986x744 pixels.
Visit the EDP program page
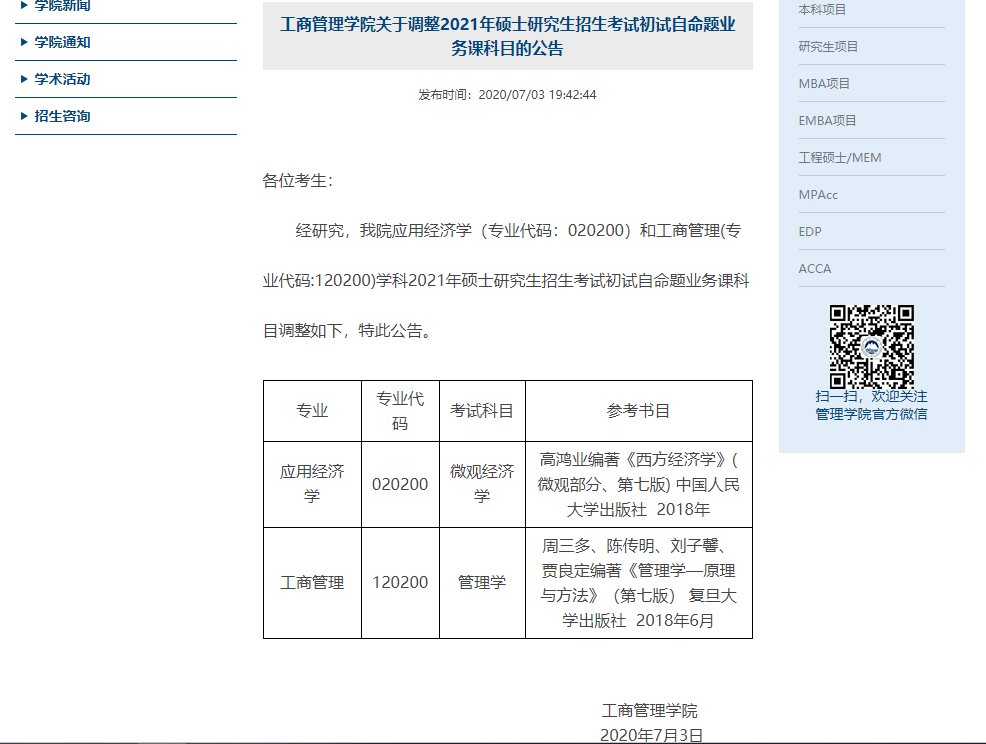pos(810,231)
